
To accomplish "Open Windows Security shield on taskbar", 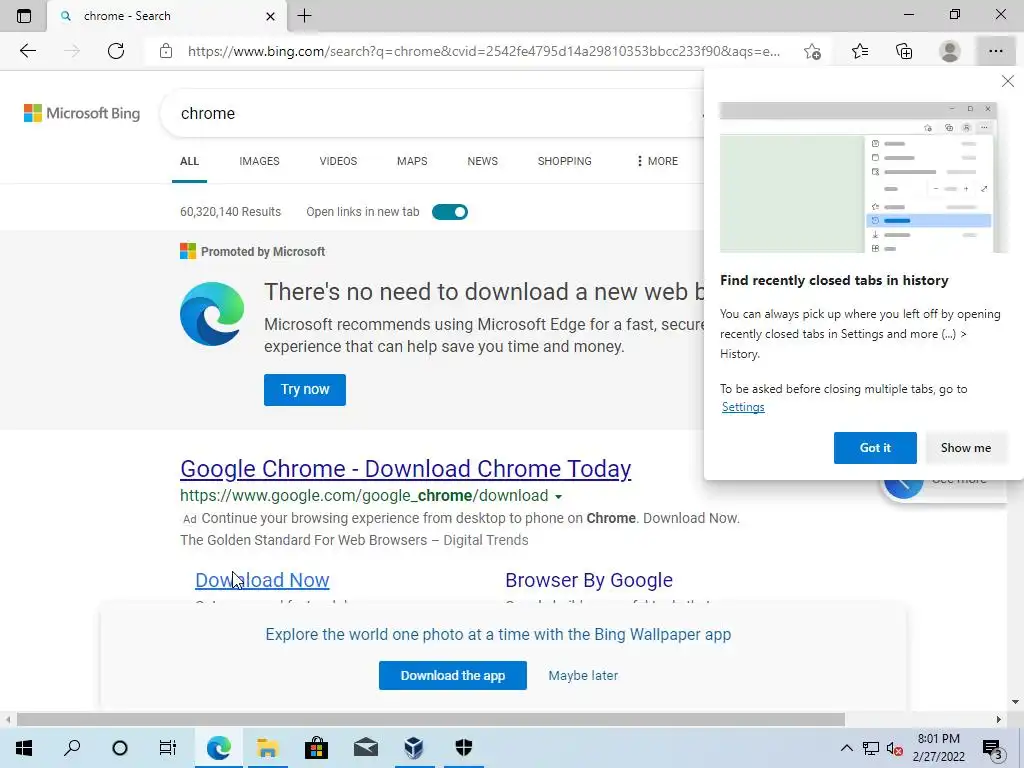I will coord(464,748).
